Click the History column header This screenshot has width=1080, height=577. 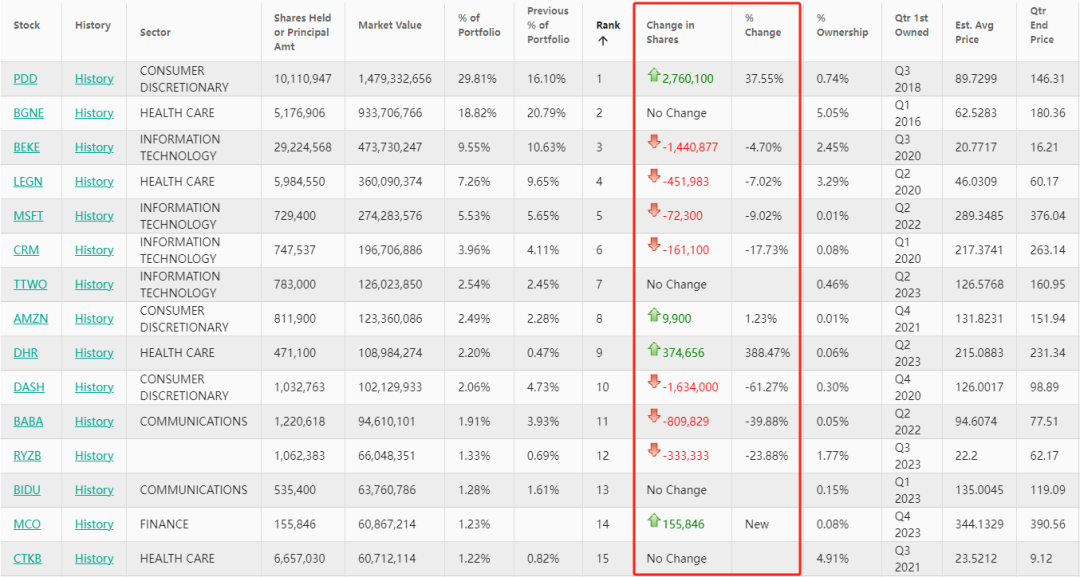pos(92,25)
